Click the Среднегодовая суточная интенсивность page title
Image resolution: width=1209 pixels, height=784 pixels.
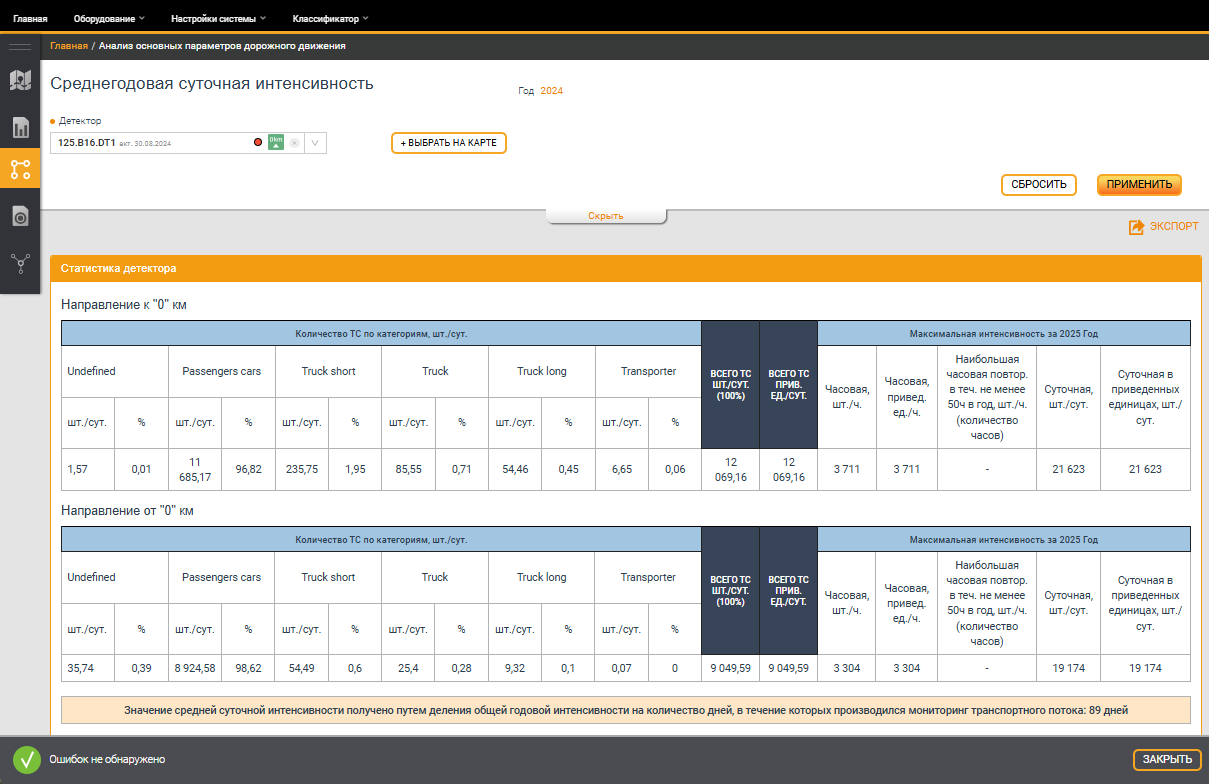tap(212, 84)
